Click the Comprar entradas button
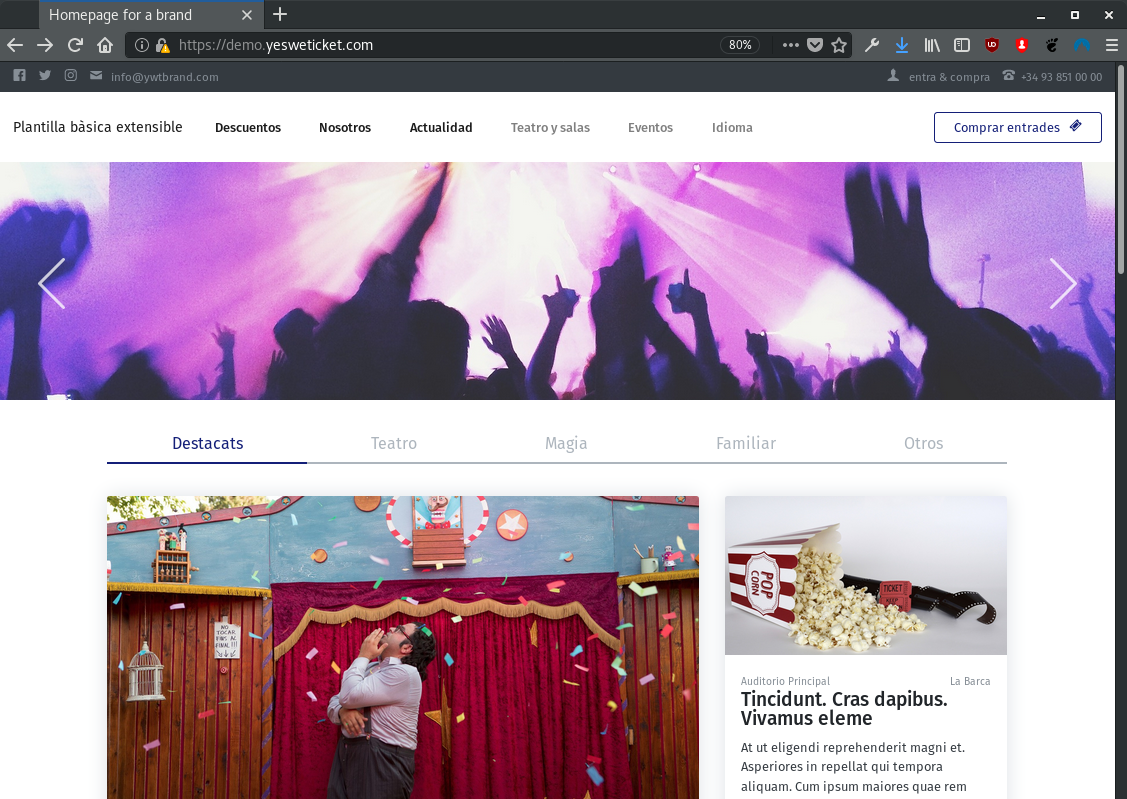The height and width of the screenshot is (799, 1127). [x=1017, y=128]
